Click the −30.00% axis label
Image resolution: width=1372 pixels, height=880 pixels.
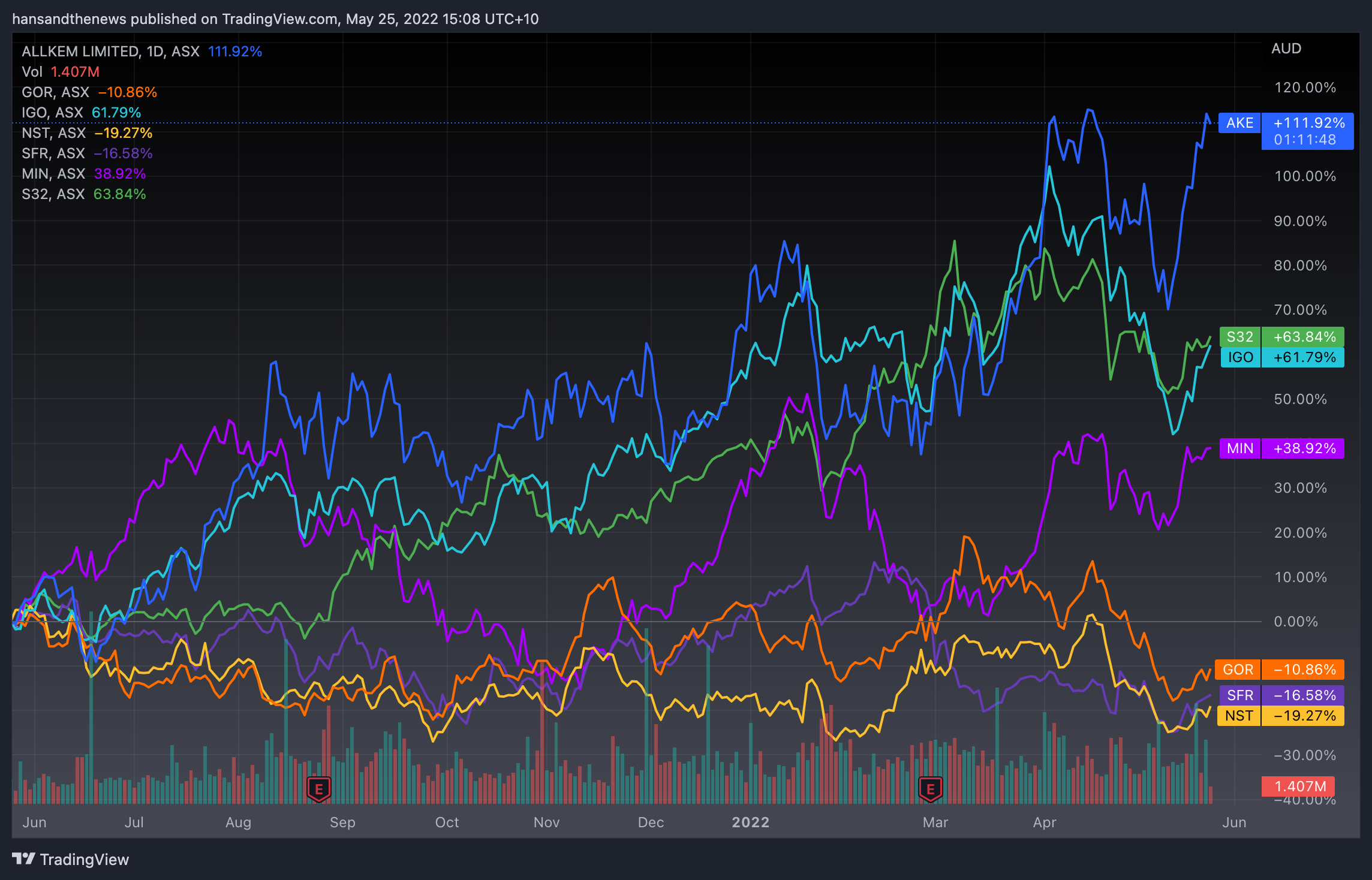point(1305,755)
